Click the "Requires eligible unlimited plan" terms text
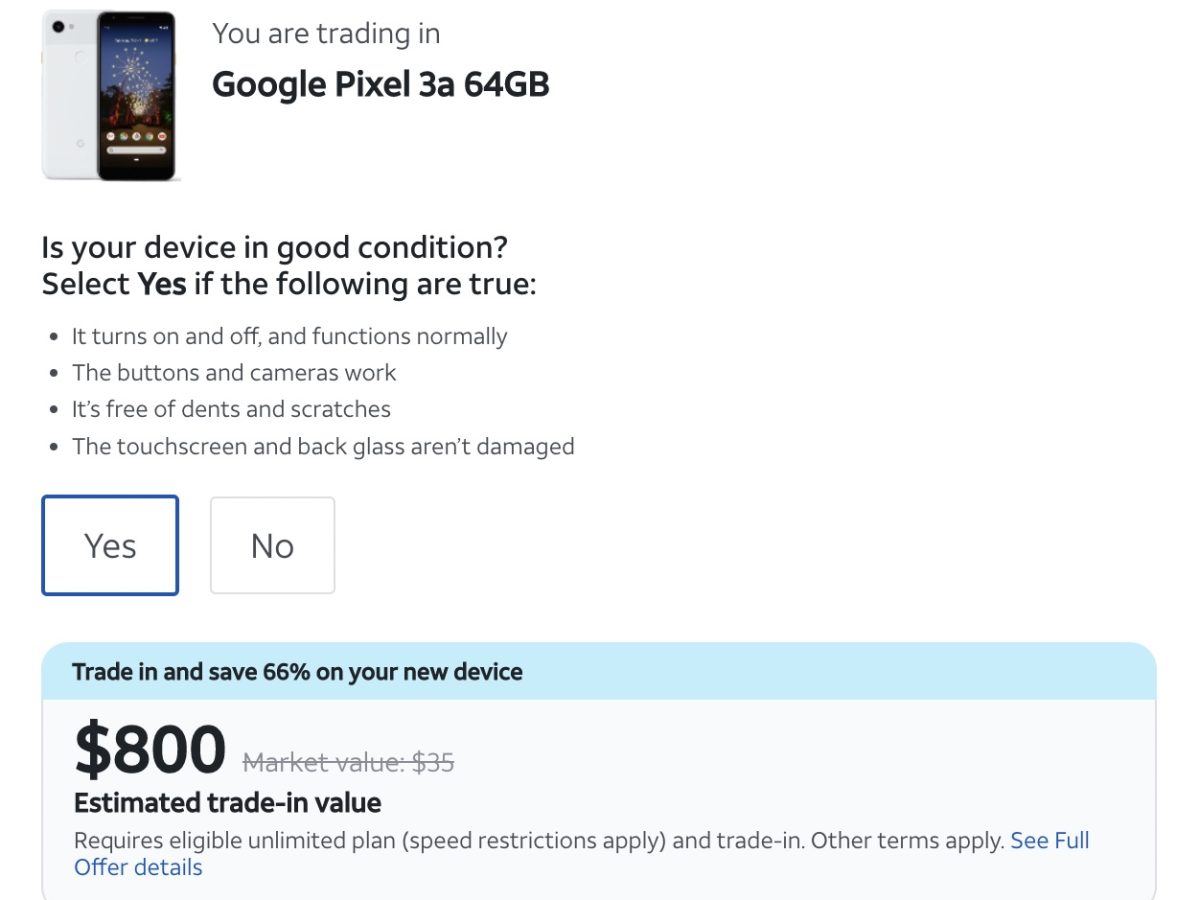This screenshot has height=900, width=1200. 370,841
